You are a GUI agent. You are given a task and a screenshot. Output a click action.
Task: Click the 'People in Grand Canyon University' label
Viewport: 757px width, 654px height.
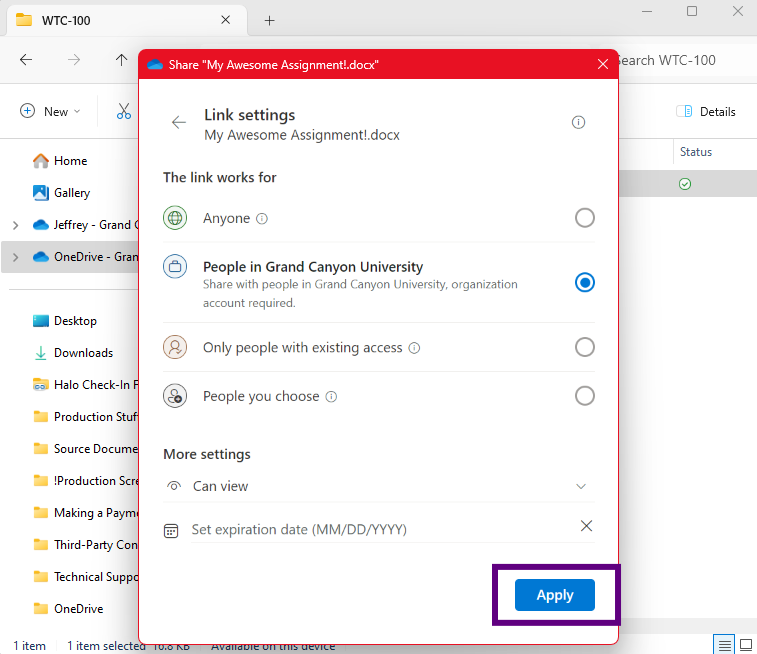tap(313, 267)
